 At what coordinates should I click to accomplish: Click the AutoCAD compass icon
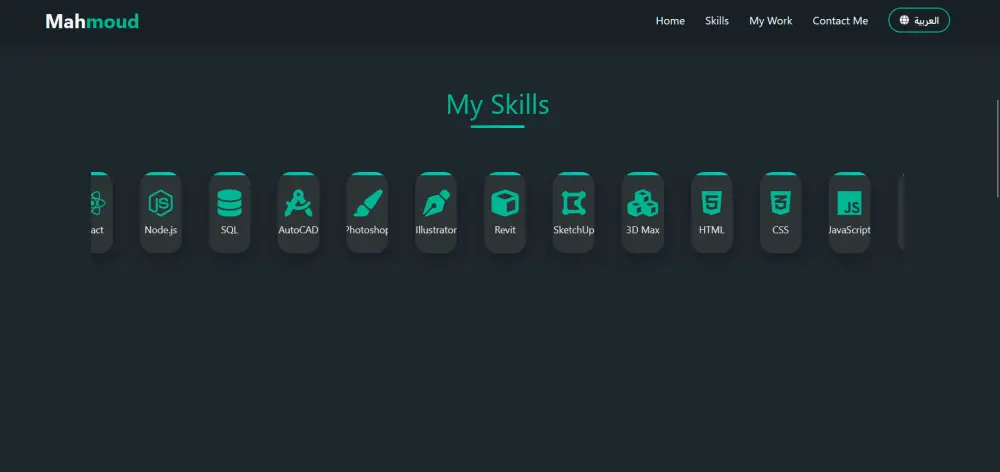tap(298, 203)
